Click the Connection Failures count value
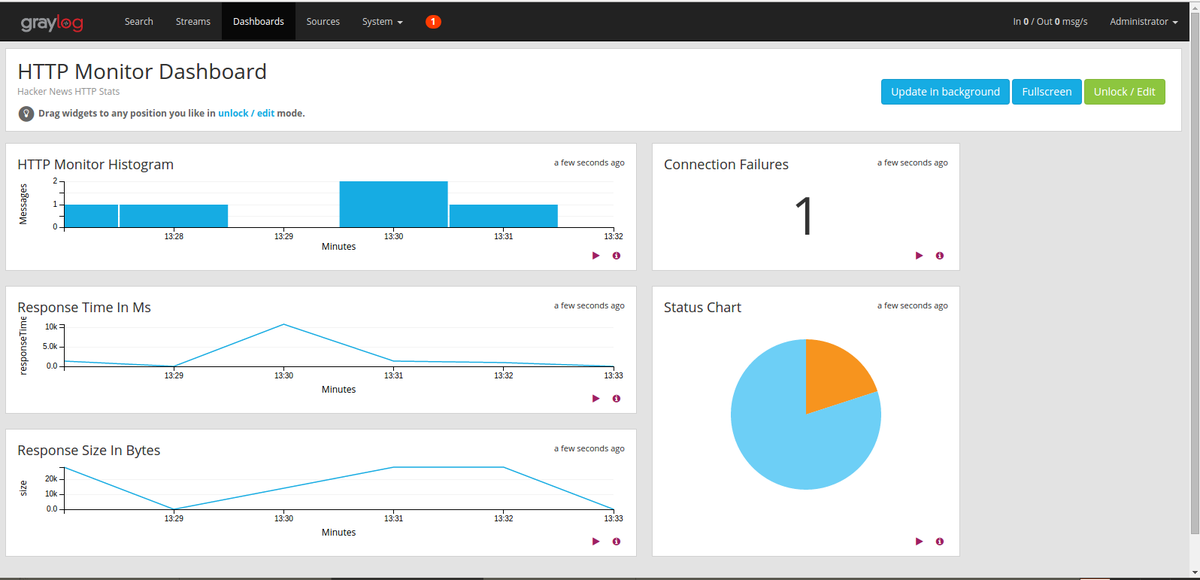 pos(804,216)
